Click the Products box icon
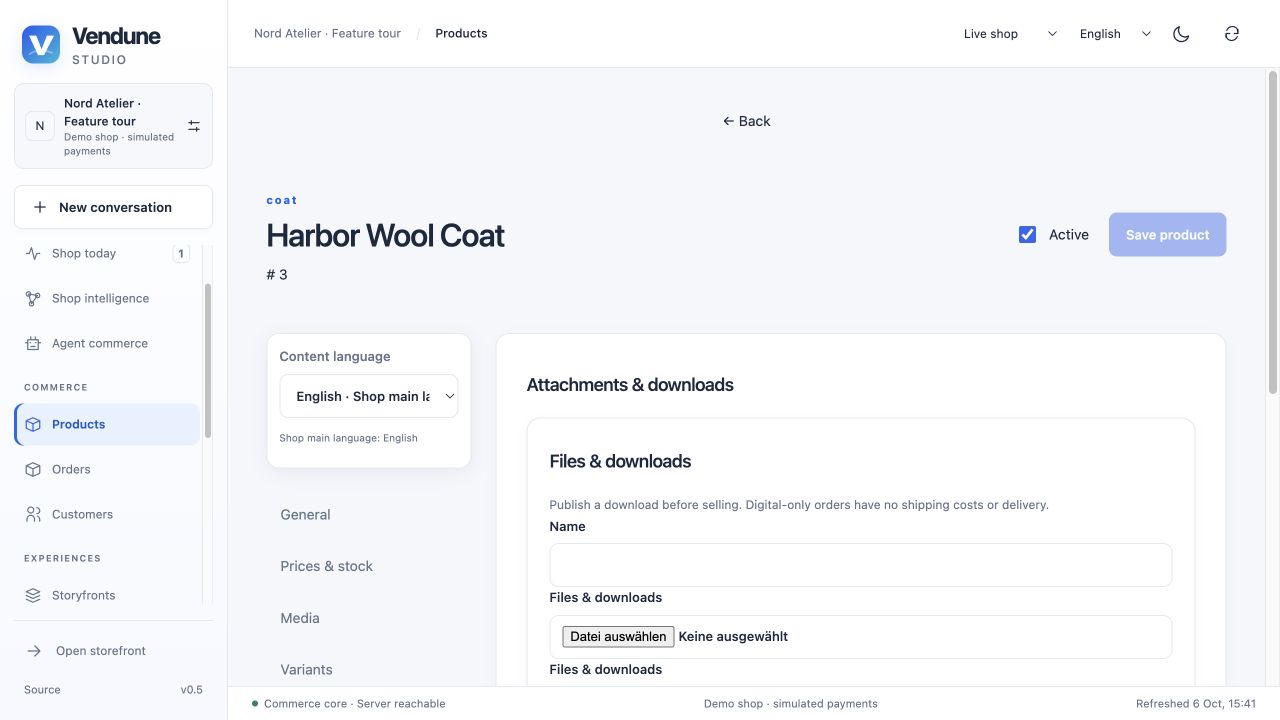The height and width of the screenshot is (720, 1280). pyautogui.click(x=33, y=424)
